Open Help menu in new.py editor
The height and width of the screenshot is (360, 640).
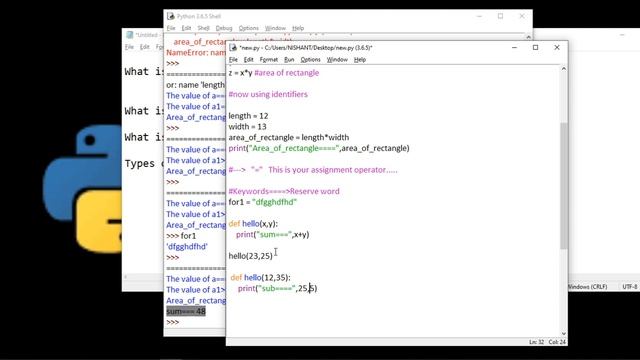(x=360, y=60)
